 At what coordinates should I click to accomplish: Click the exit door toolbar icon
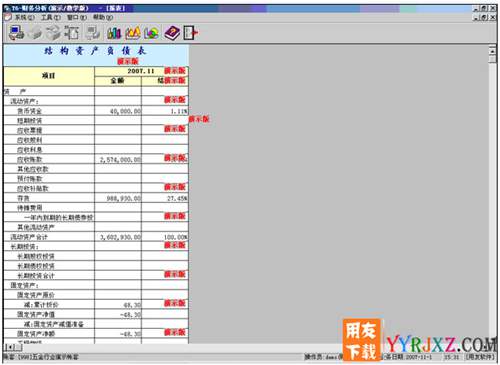[191, 33]
